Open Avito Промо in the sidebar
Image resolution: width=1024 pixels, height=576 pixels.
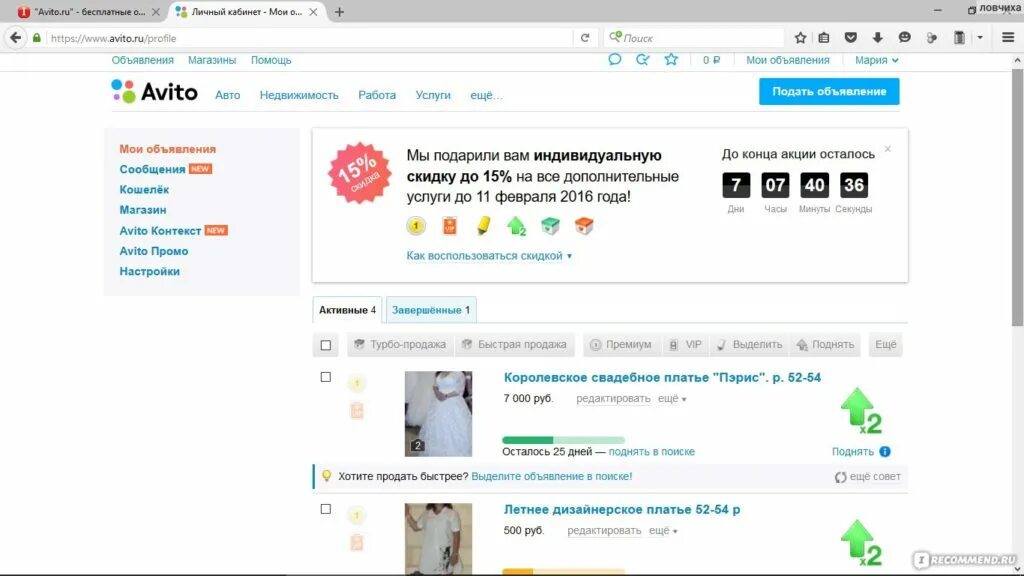(153, 251)
